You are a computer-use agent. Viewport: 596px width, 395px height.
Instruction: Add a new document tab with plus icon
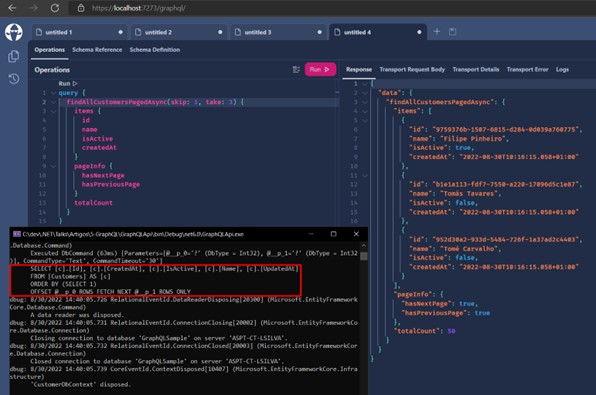[437, 32]
